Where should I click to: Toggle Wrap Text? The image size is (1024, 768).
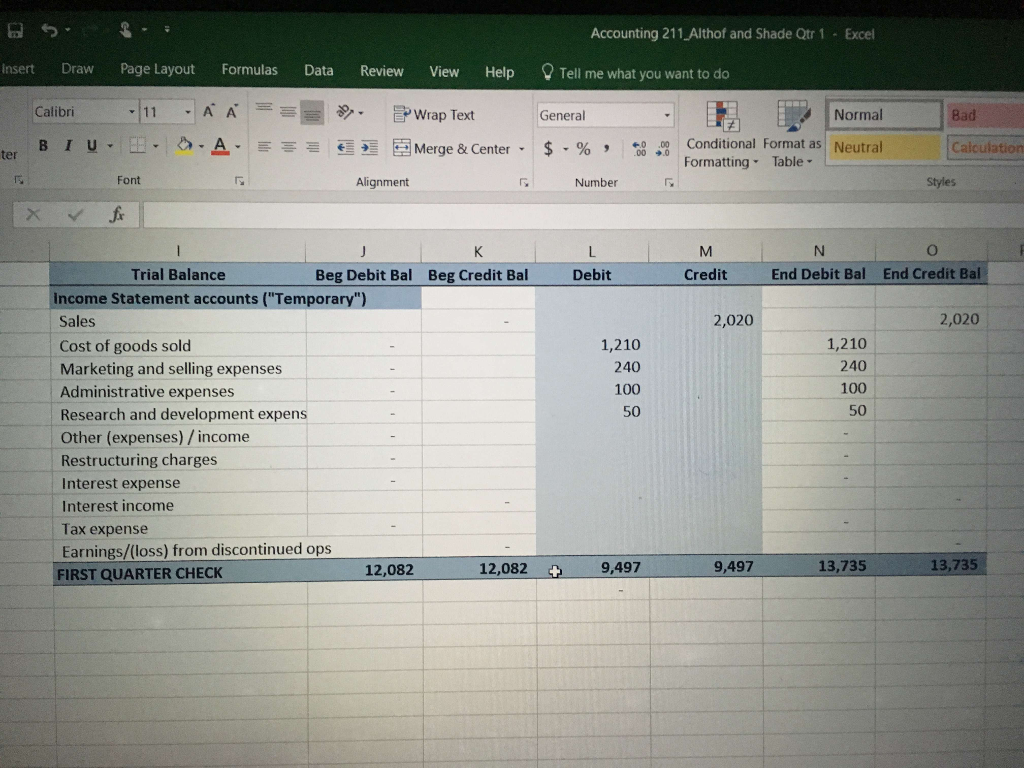(434, 114)
